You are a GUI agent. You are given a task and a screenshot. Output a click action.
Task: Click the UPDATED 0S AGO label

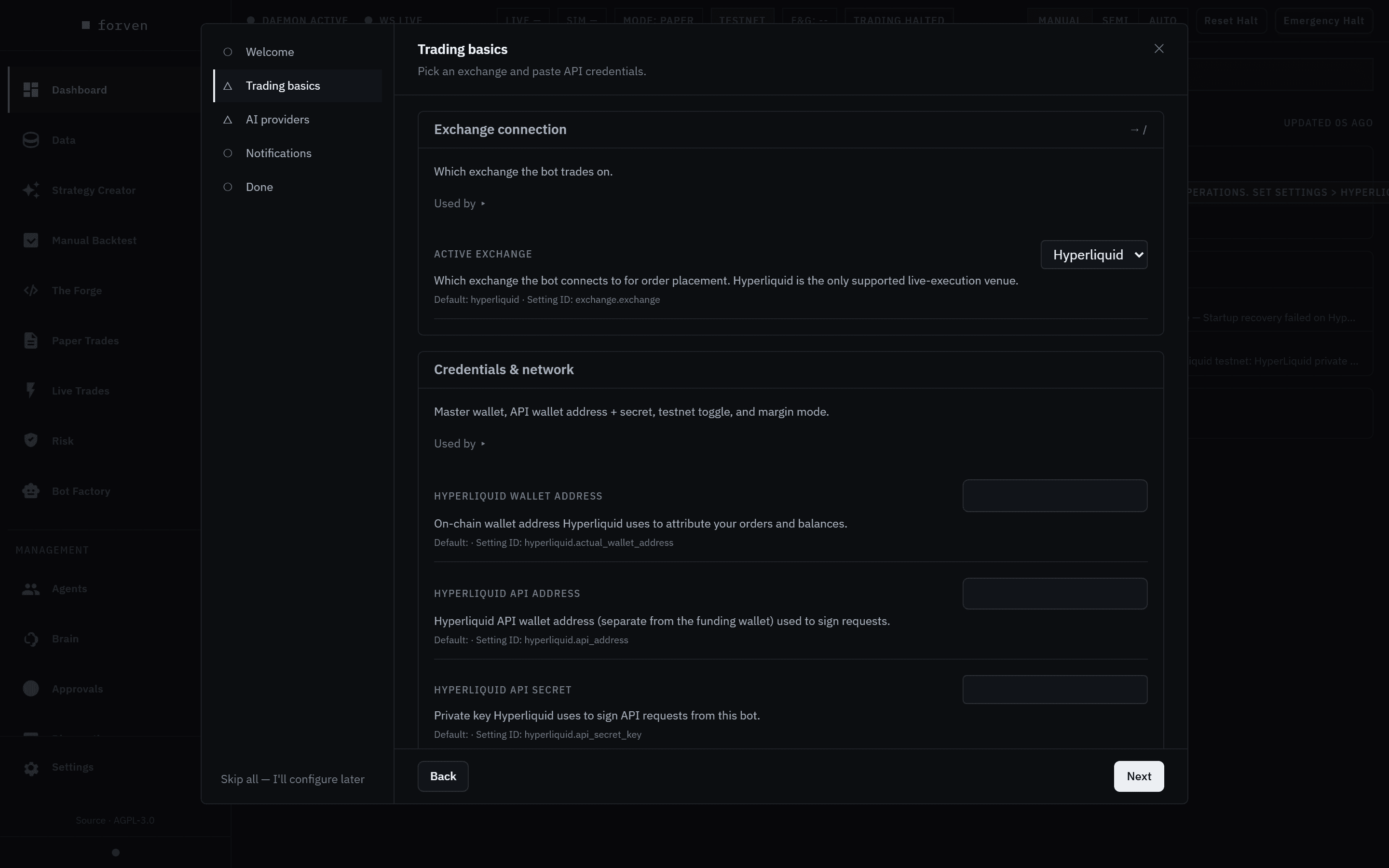pyautogui.click(x=1328, y=123)
